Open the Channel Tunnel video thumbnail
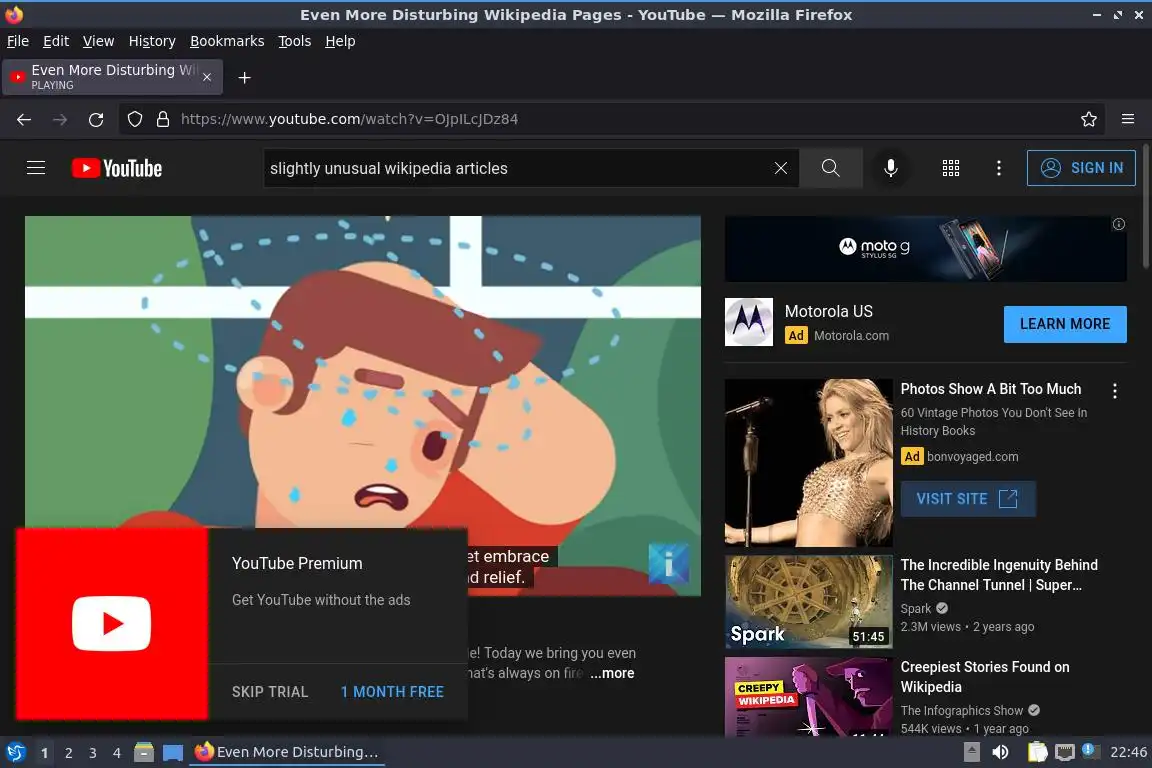The width and height of the screenshot is (1152, 768). (x=808, y=602)
